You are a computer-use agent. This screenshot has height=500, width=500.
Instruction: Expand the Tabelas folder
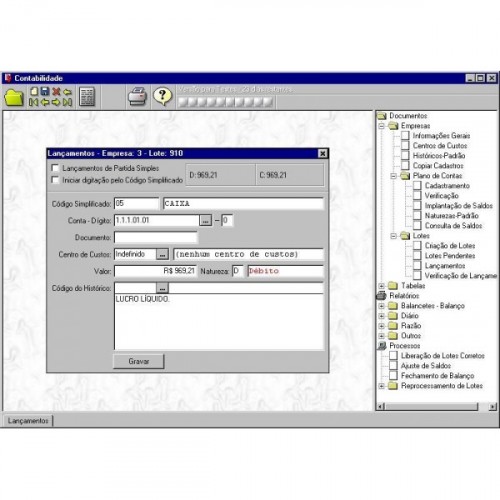[382, 286]
